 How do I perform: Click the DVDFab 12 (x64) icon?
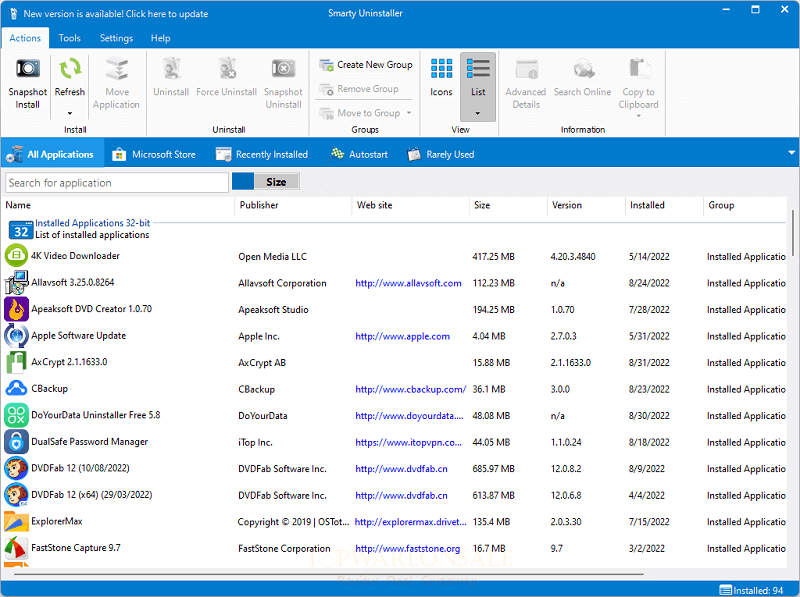click(x=16, y=494)
